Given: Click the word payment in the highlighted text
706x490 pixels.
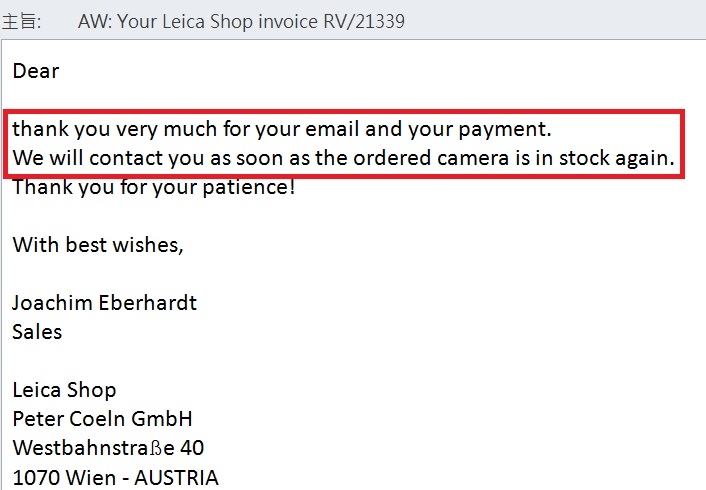Looking at the screenshot, I should tap(504, 130).
